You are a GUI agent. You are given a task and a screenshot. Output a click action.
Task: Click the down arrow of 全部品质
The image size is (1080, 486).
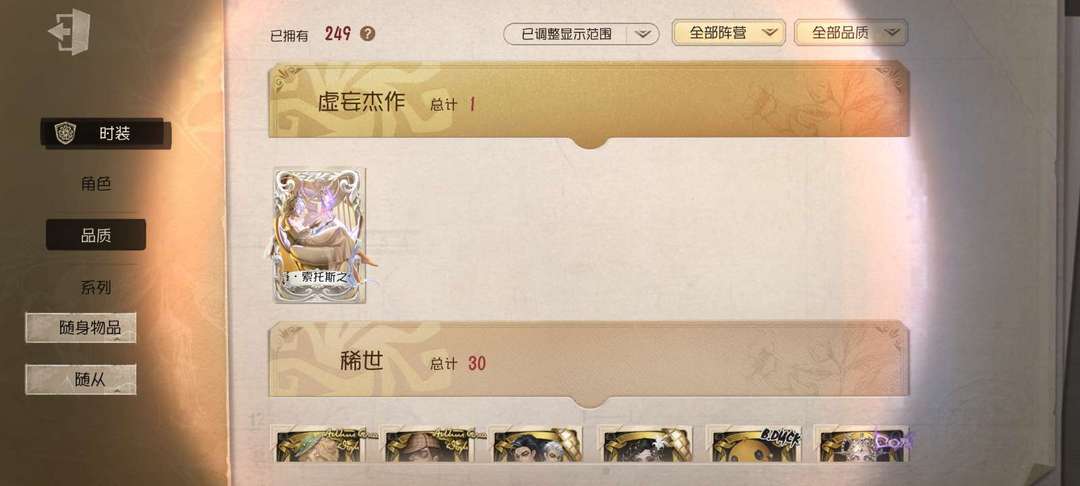coord(893,32)
